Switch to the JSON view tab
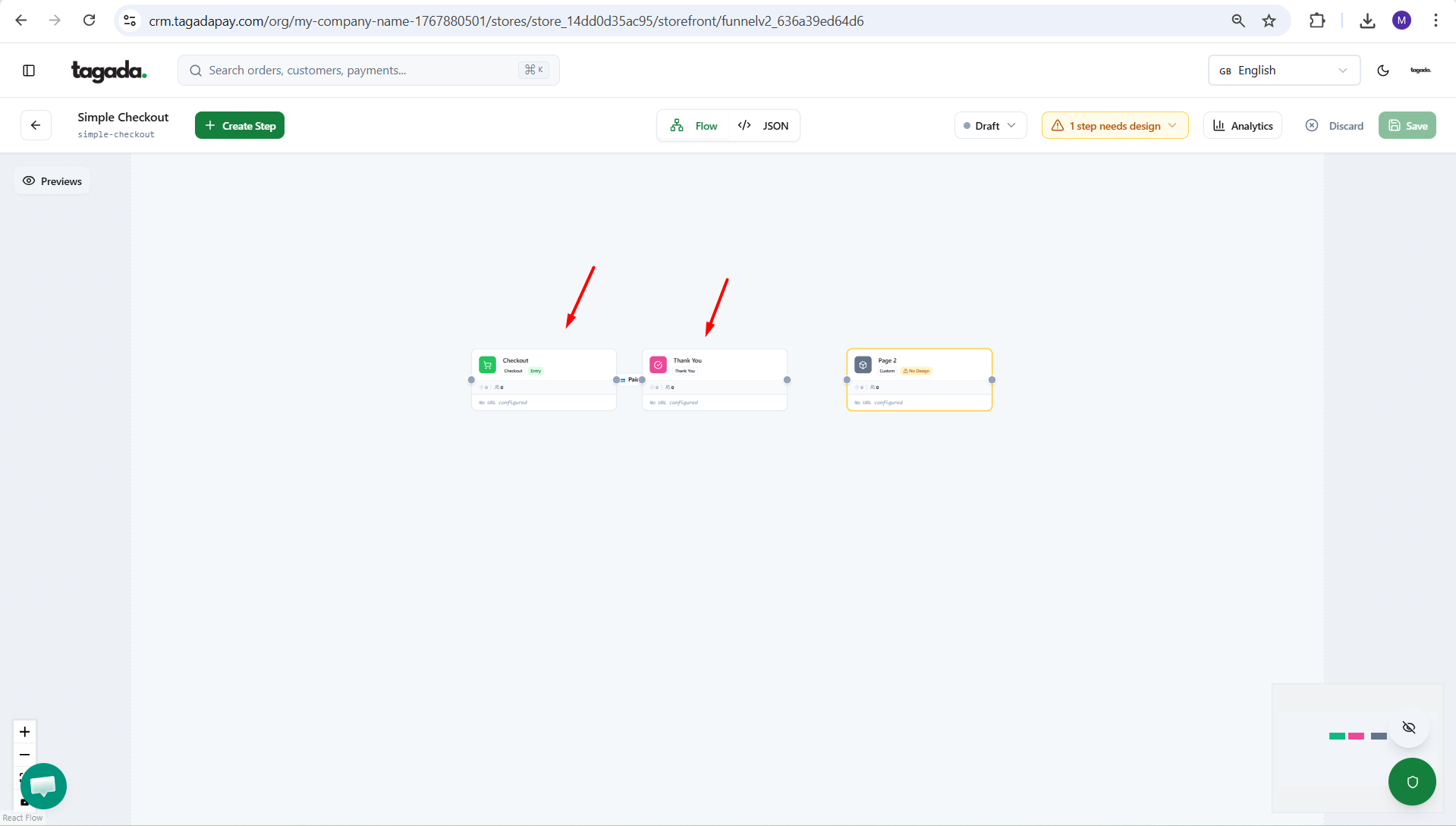The image size is (1456, 826). click(763, 126)
